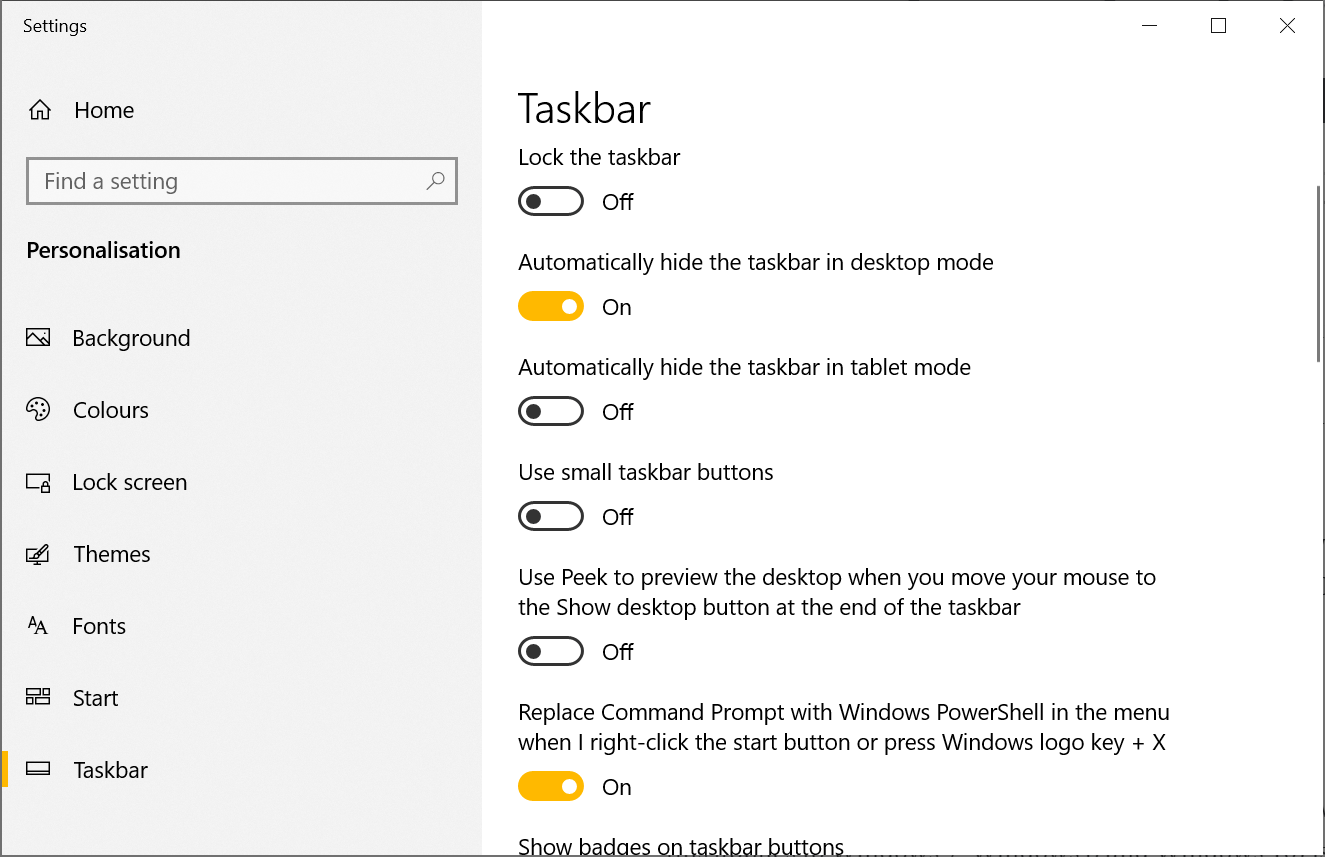Click the Start layout icon
This screenshot has height=857, width=1325.
pos(39,698)
